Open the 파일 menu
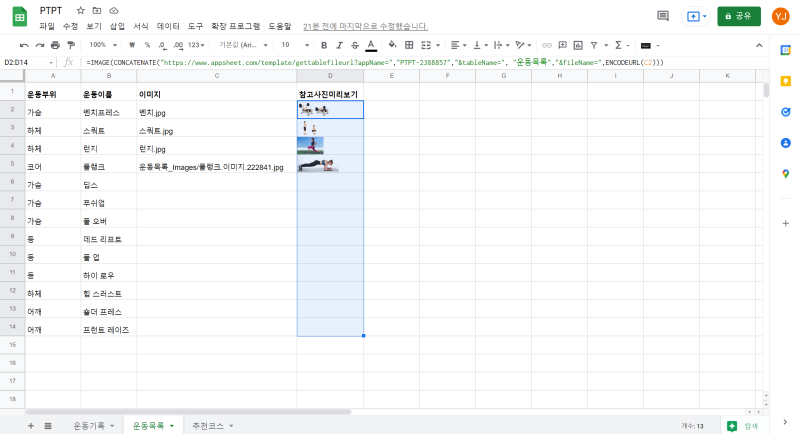 click(47, 26)
